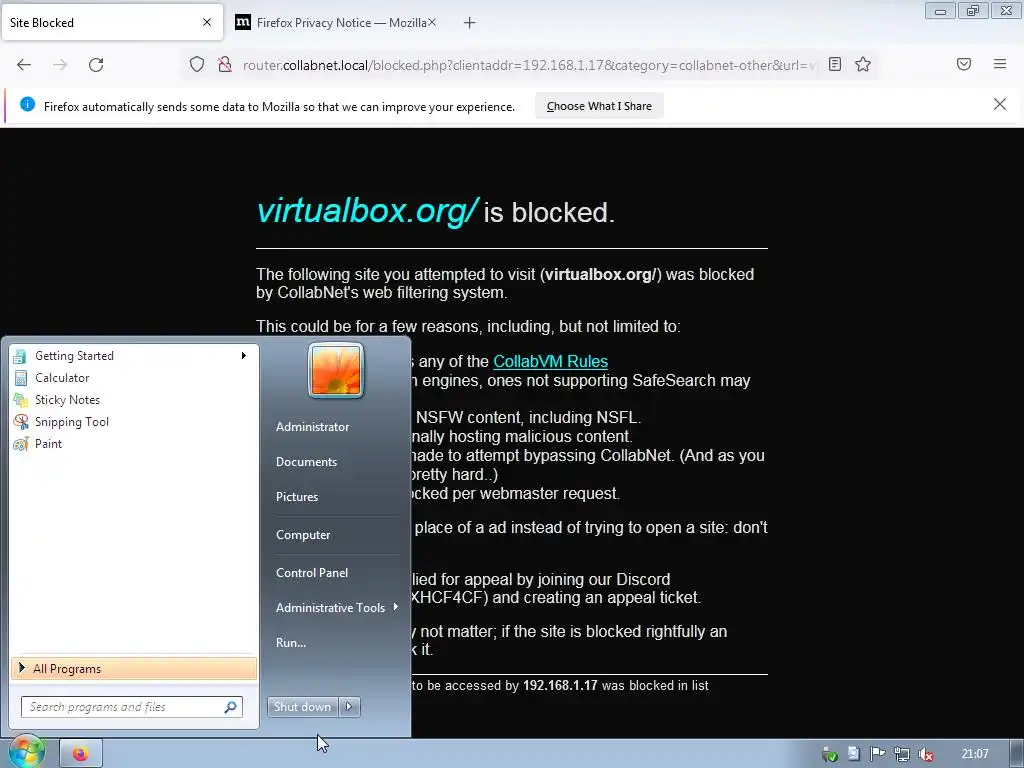Image resolution: width=1024 pixels, height=768 pixels.
Task: Open a new tab with plus button
Action: coord(470,23)
